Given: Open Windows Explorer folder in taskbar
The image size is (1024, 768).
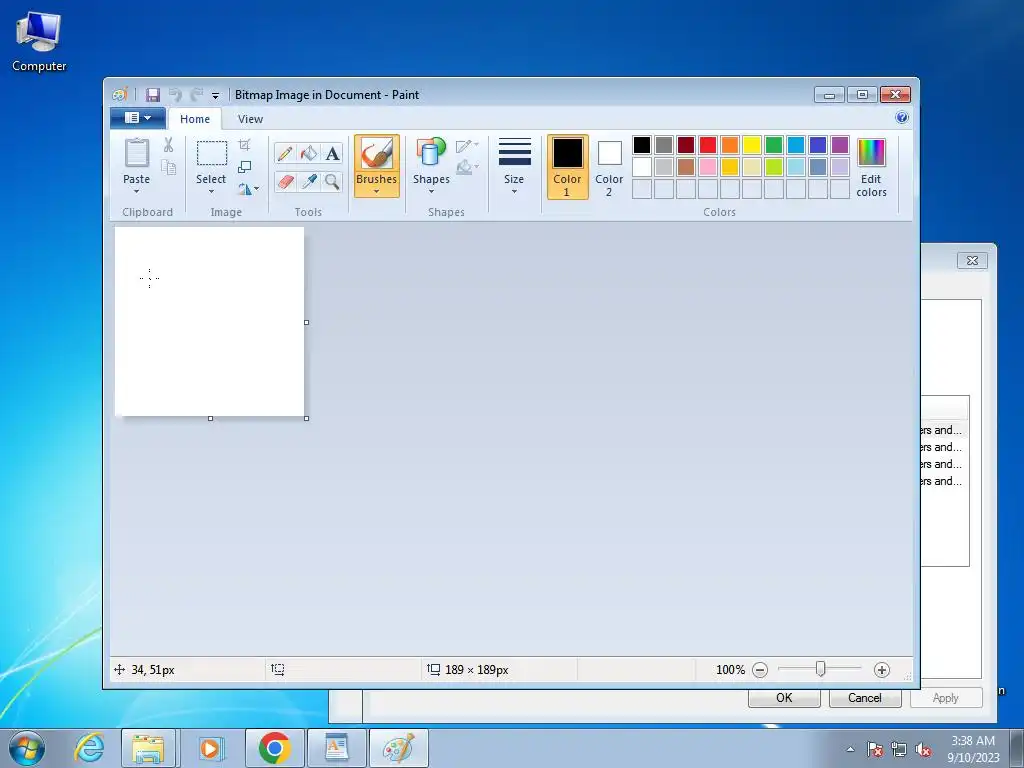Looking at the screenshot, I should (148, 748).
